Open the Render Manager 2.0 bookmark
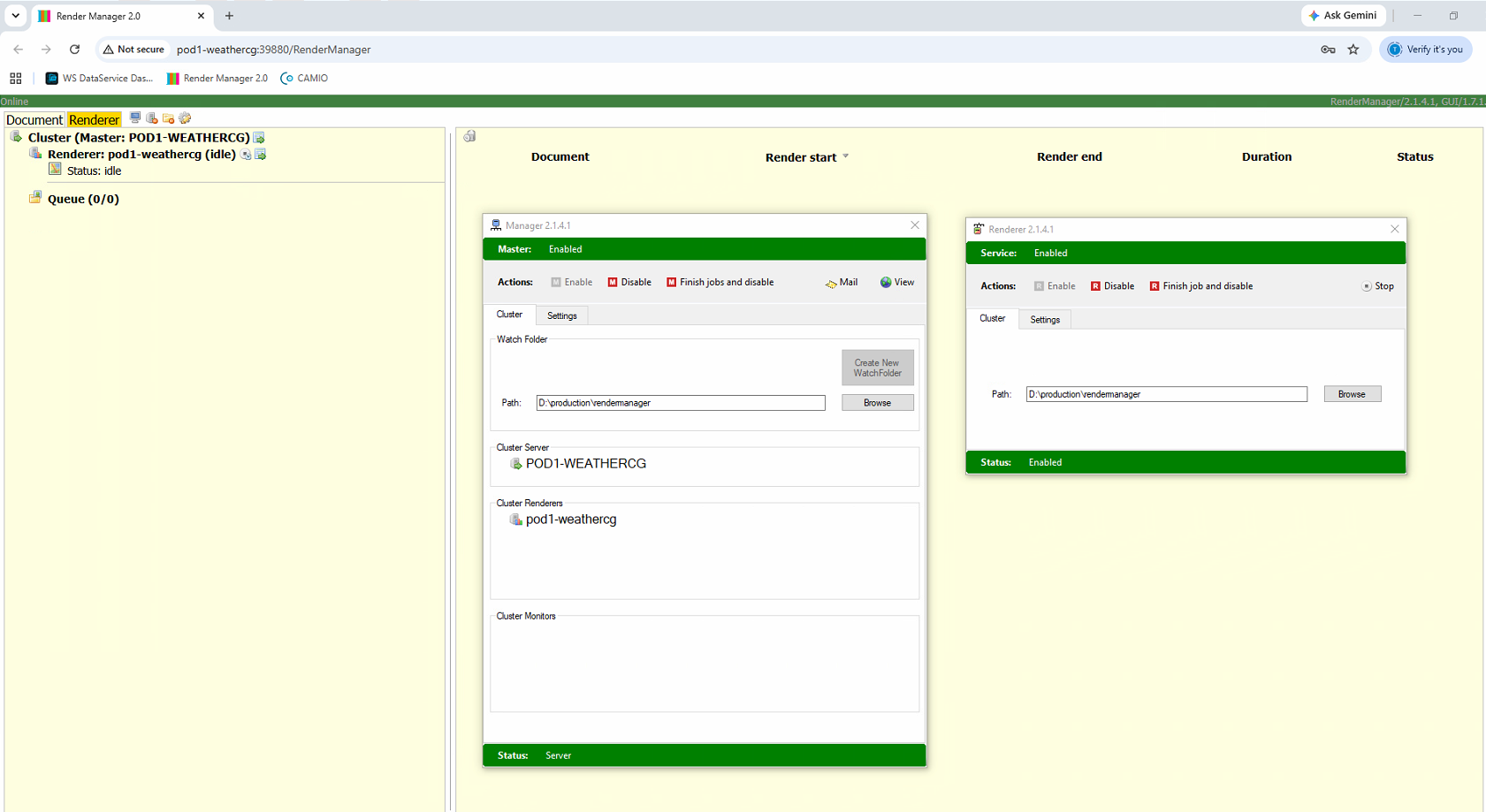Screen dimensions: 1486x812 (x=217, y=79)
